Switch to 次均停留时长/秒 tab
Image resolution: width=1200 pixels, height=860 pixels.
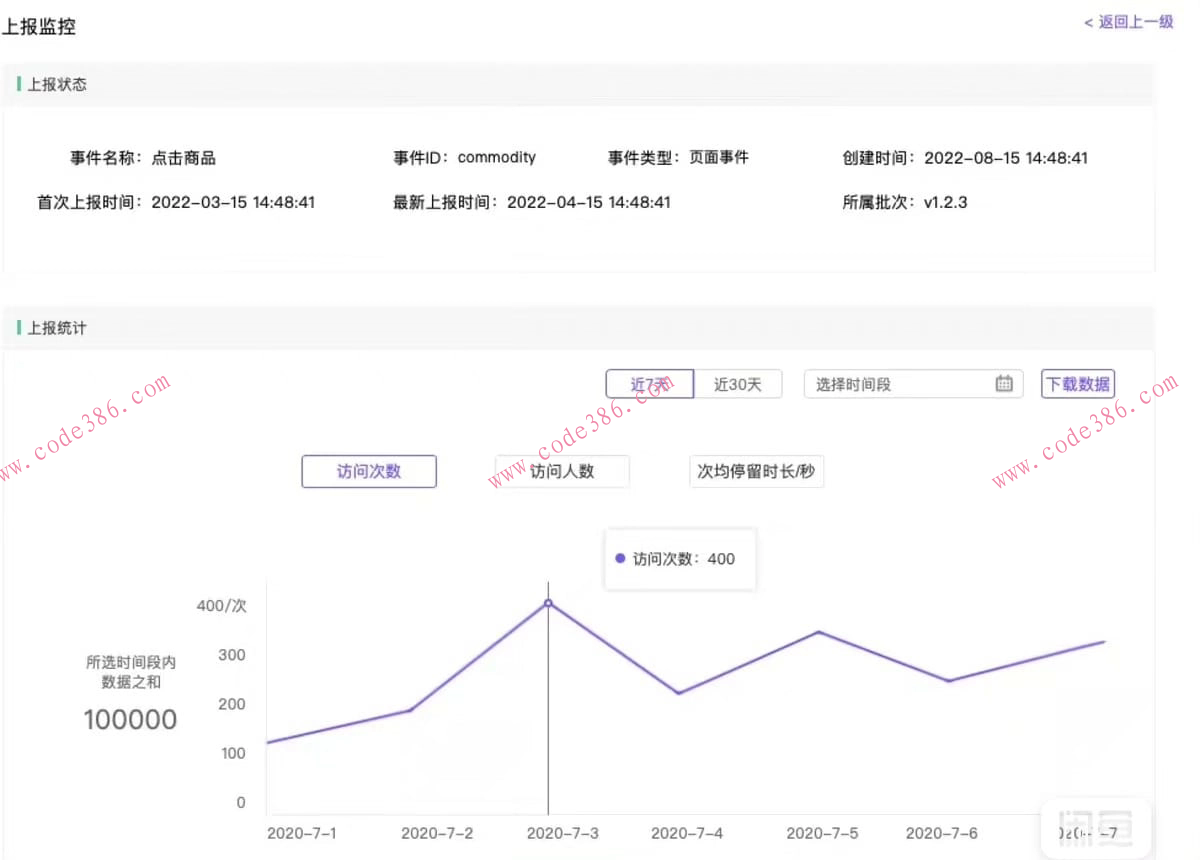pos(757,471)
